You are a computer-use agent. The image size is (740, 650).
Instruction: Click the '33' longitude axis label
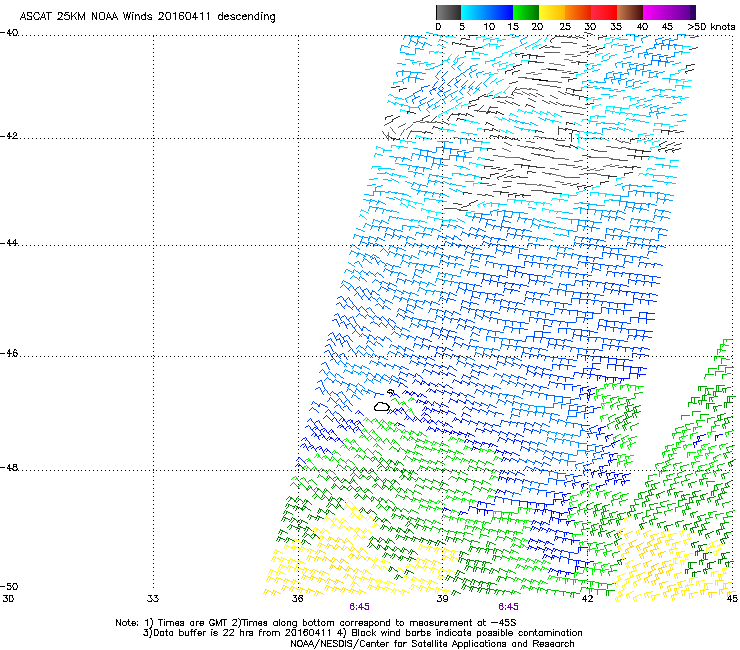coord(153,599)
